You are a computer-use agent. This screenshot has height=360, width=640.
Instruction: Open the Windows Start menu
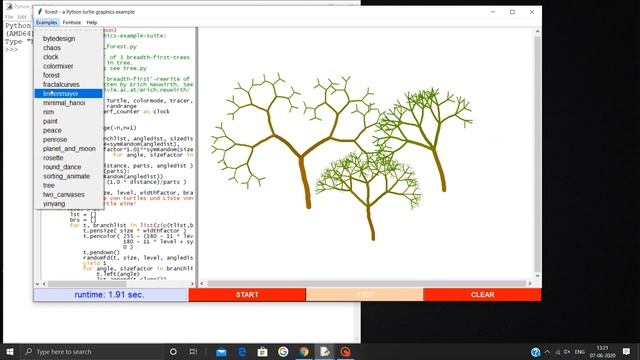[10, 351]
